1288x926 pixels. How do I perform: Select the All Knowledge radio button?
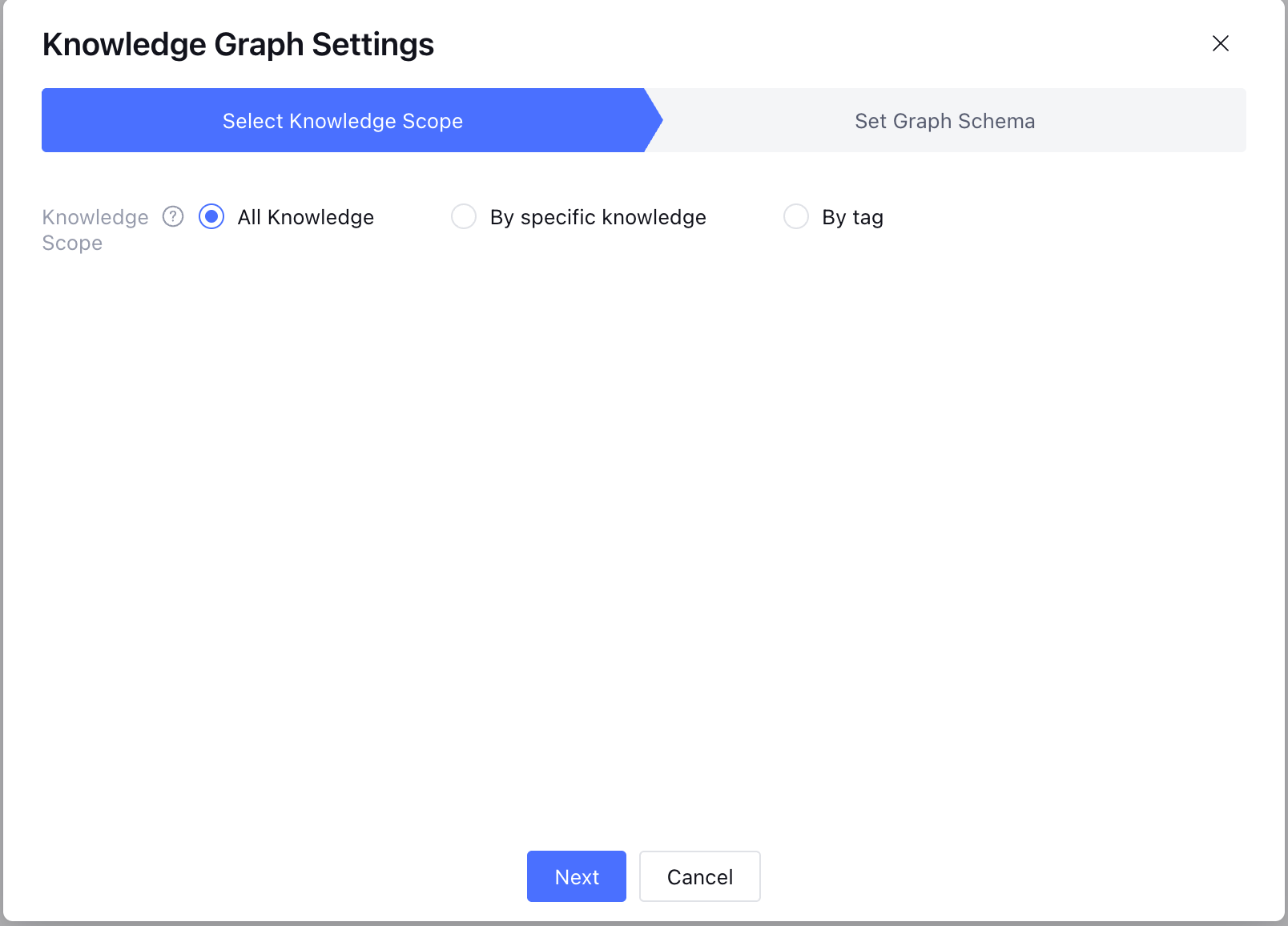click(211, 216)
